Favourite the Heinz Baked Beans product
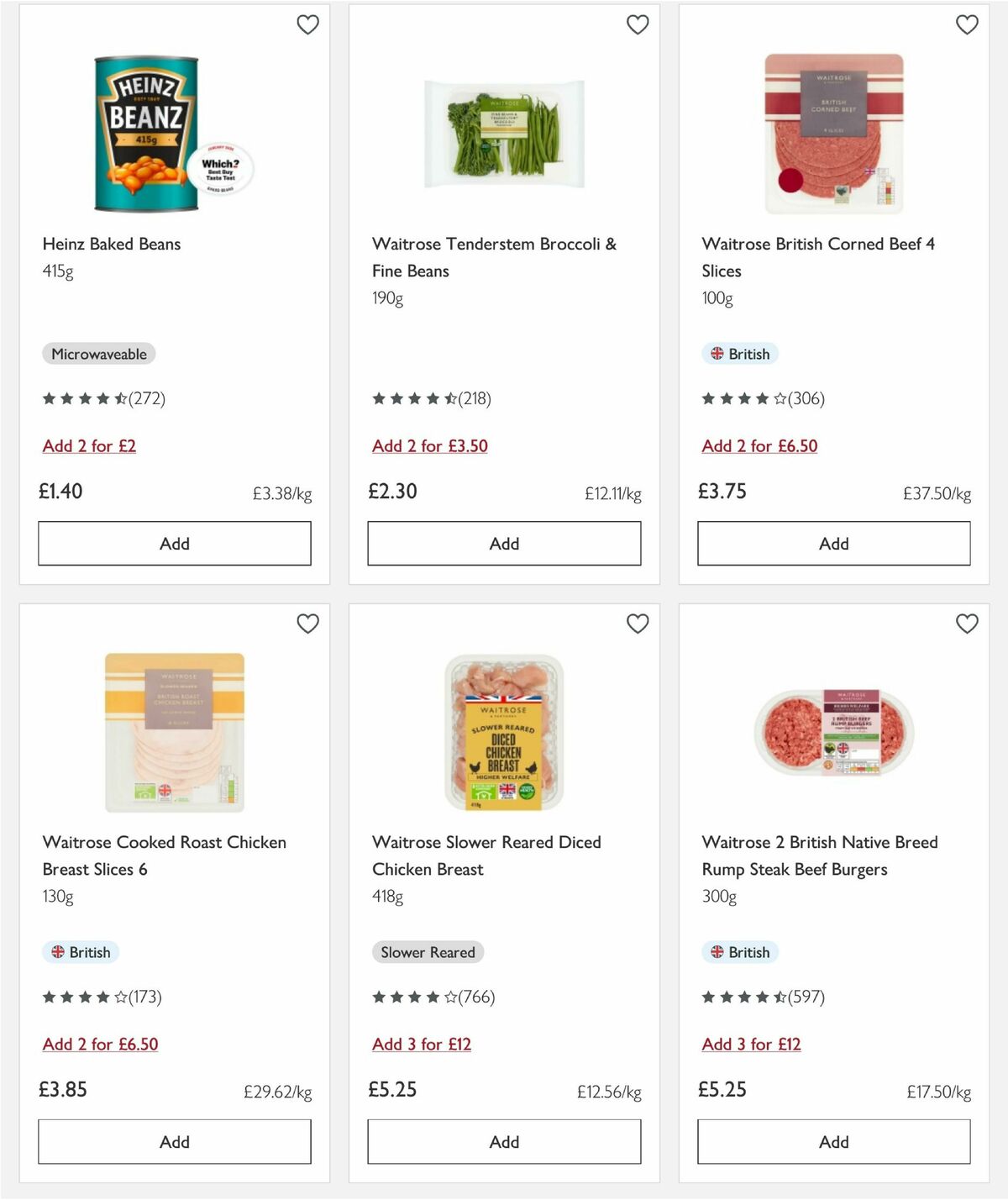The image size is (1008, 1200). point(307,25)
